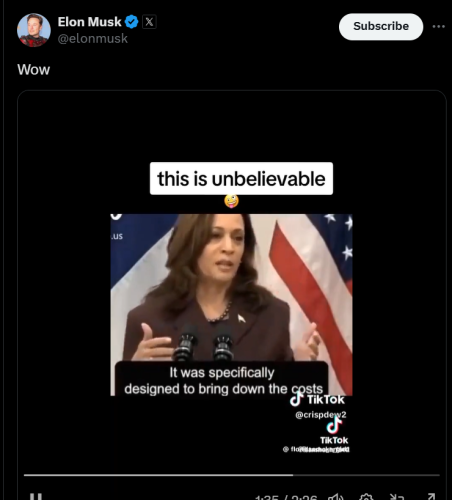This screenshot has height=500, width=452.
Task: Open video settings gear icon
Action: [366, 497]
